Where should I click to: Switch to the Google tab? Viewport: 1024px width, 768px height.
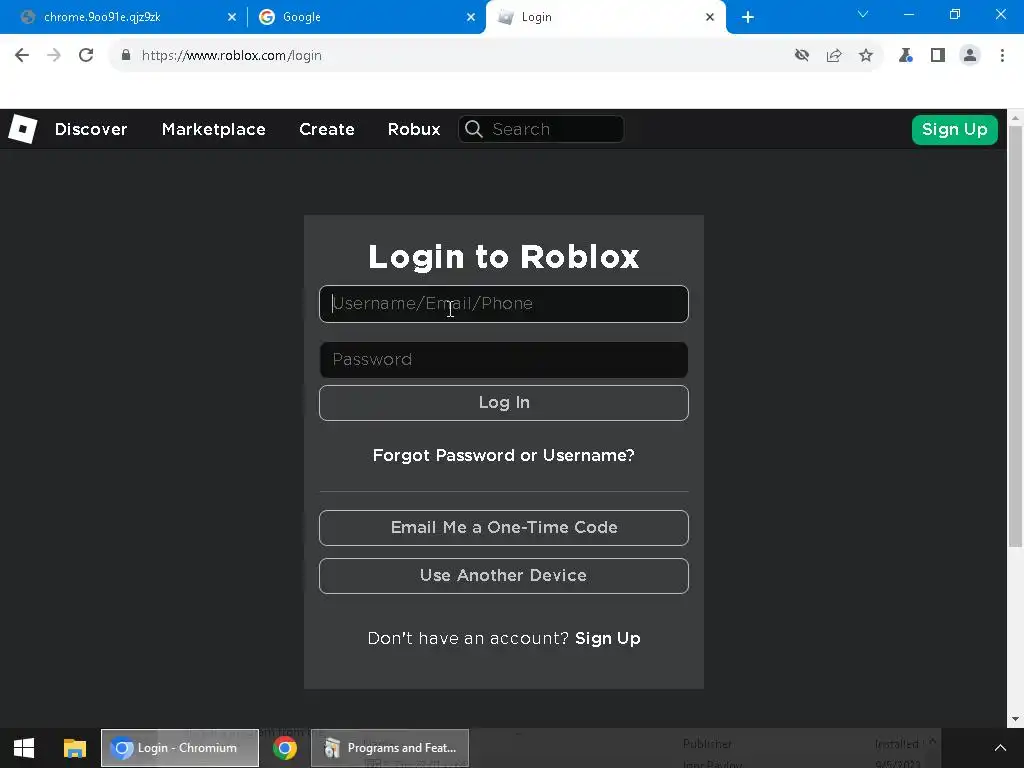pyautogui.click(x=366, y=17)
